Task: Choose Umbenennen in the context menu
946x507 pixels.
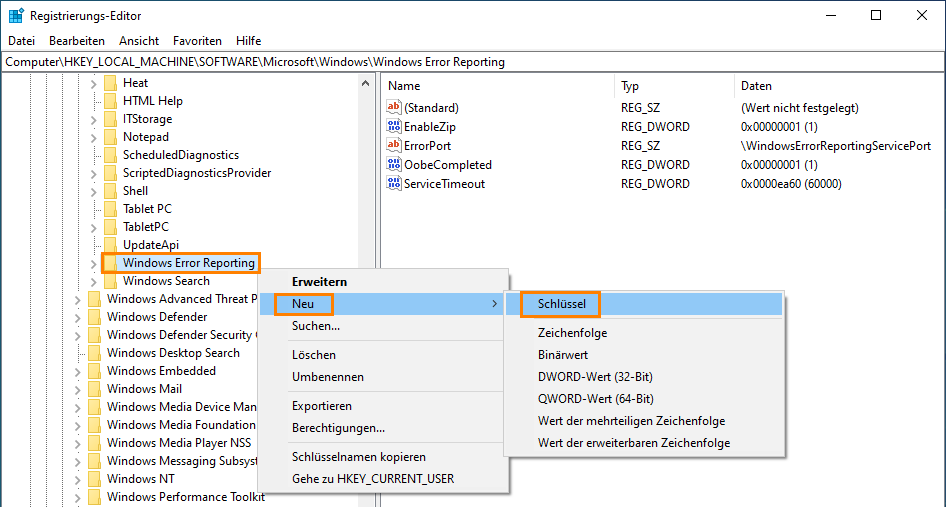Action: pyautogui.click(x=384, y=377)
